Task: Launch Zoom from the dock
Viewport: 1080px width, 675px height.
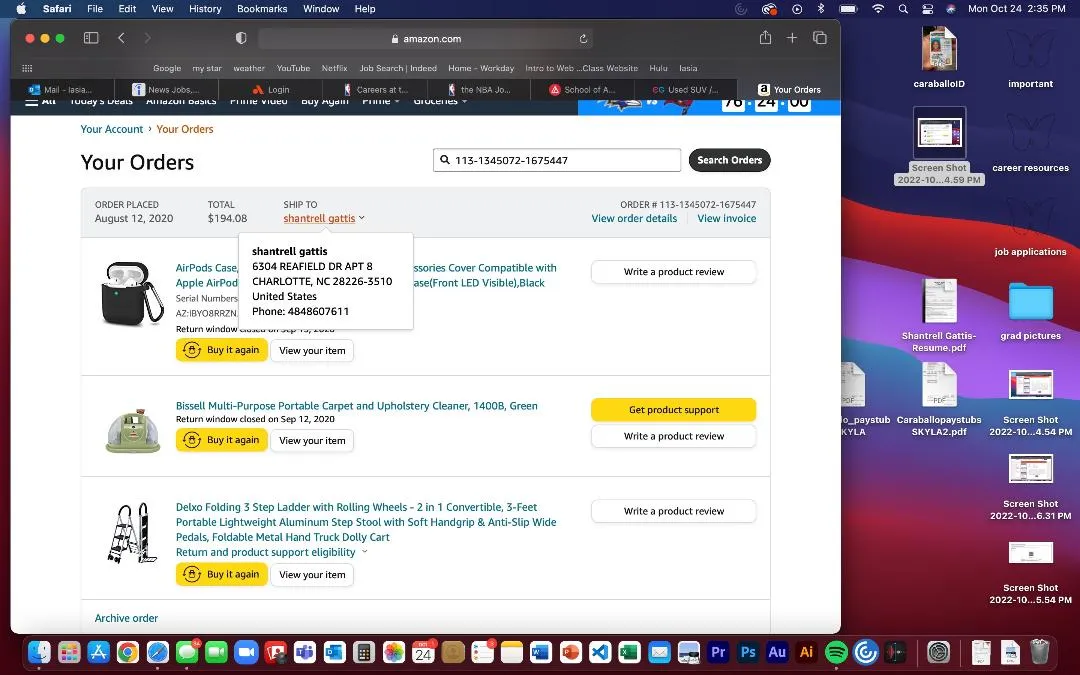Action: (247, 652)
